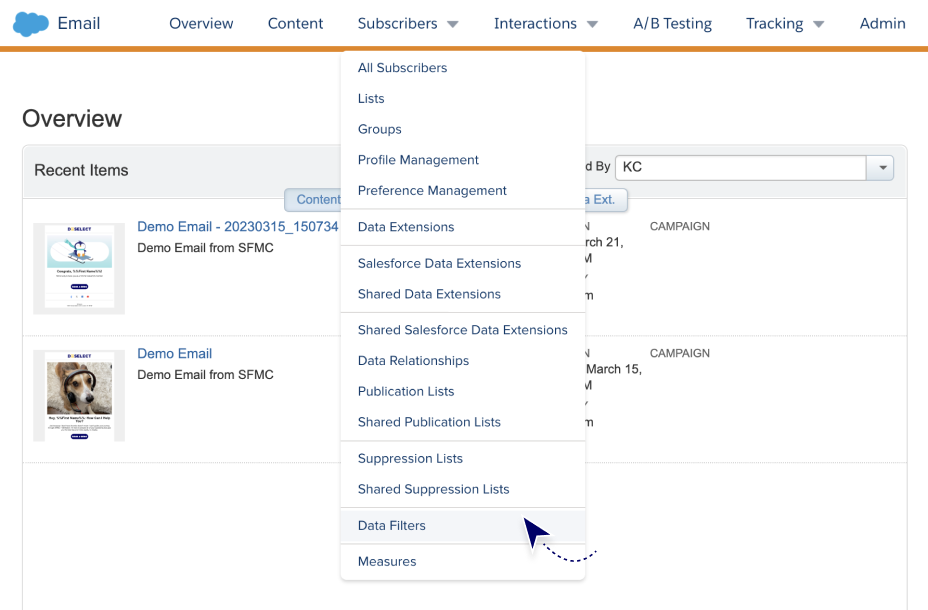Open the KC combo box arrow
Image resolution: width=928 pixels, height=610 pixels.
[881, 168]
